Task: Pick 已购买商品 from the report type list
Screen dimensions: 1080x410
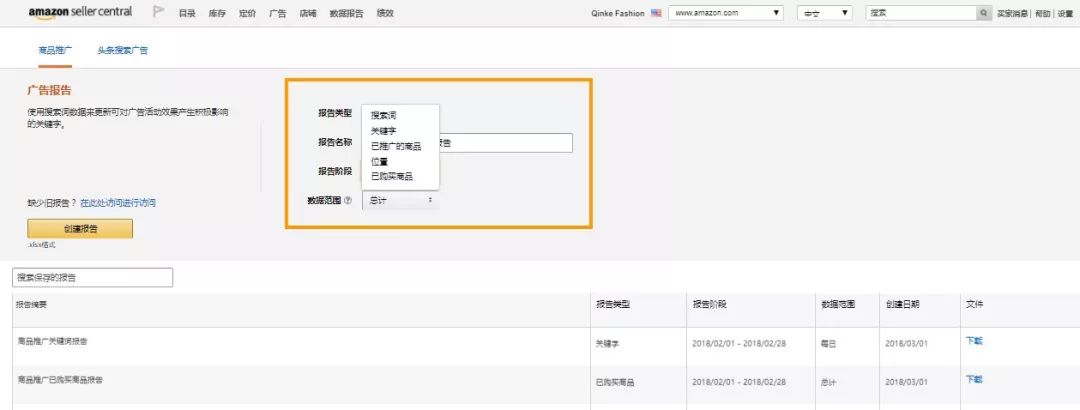Action: (x=391, y=176)
